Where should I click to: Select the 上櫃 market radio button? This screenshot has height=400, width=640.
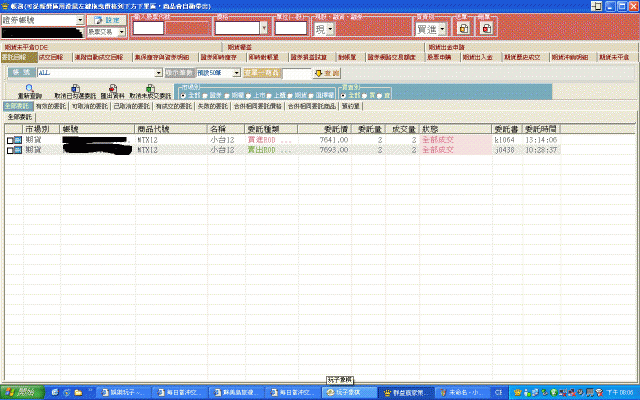coord(269,96)
